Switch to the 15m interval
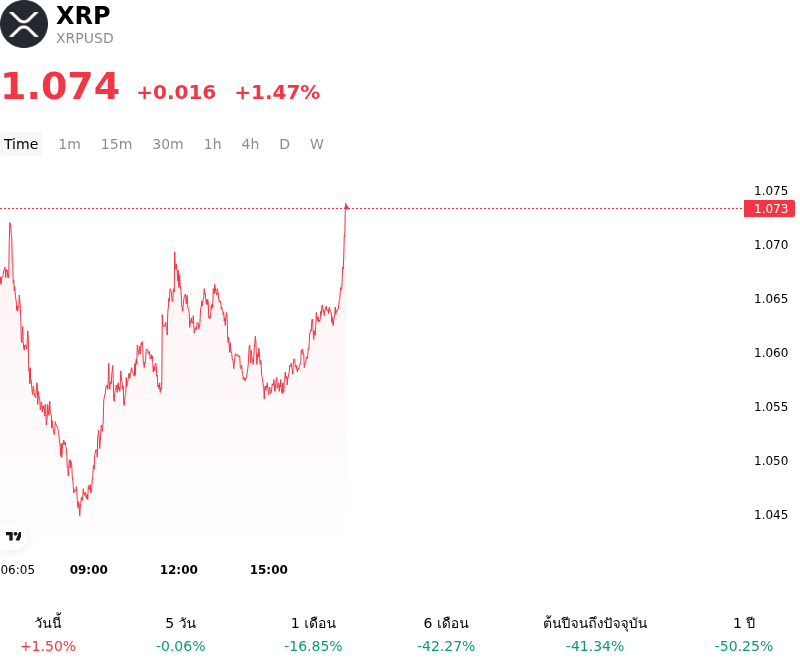This screenshot has height=666, width=800. tap(116, 144)
